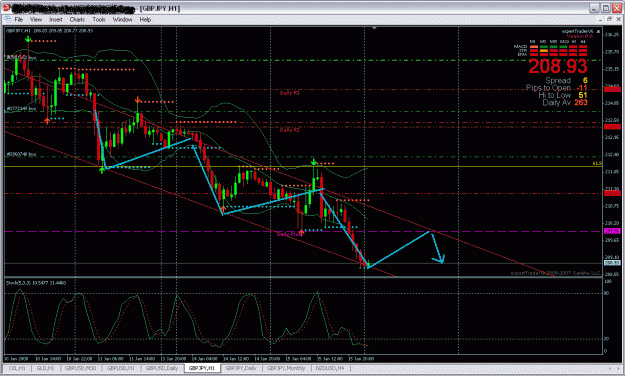Viewport: 625px width, 376px height.
Task: Click the 208.93 price readout
Action: point(558,66)
